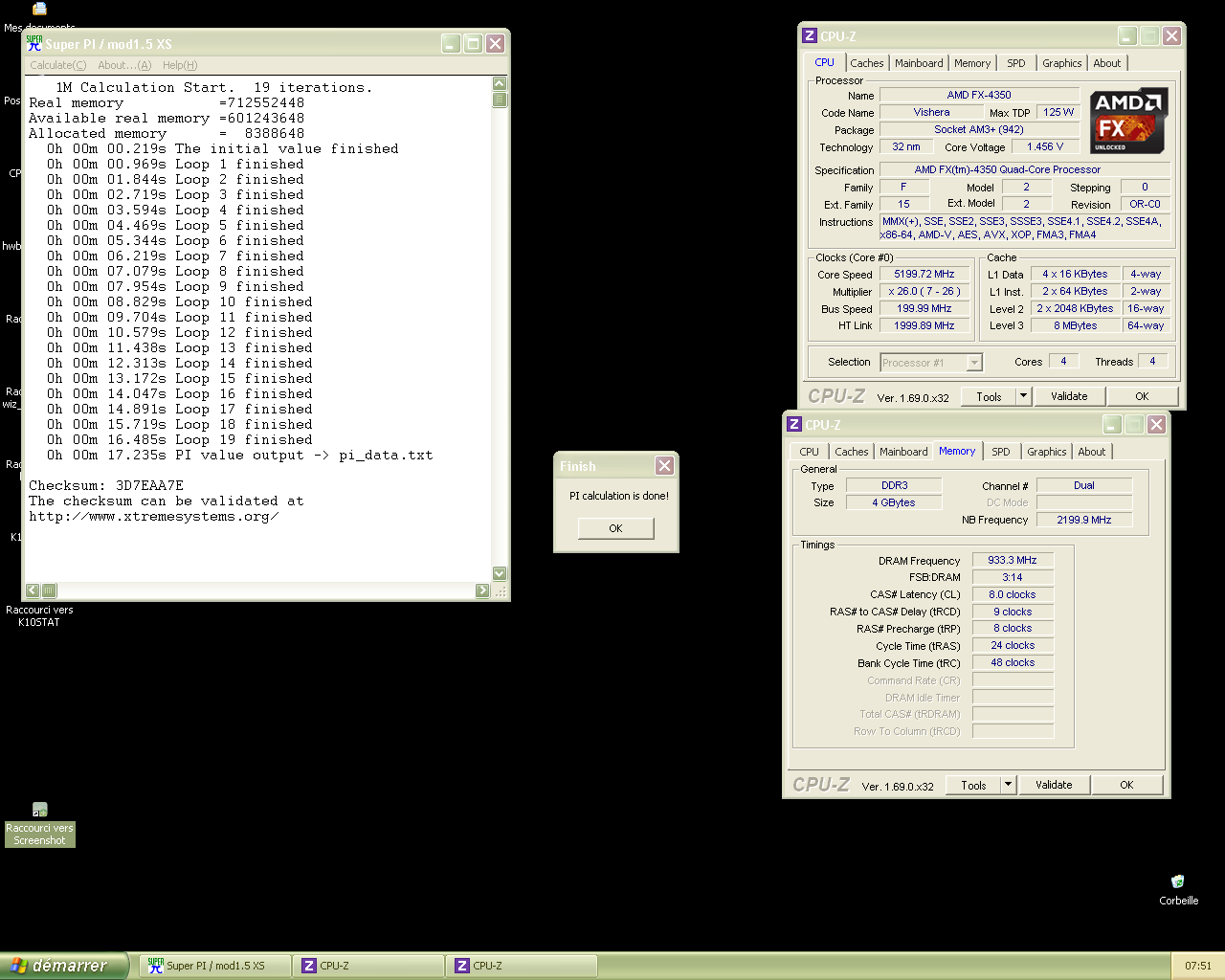Click Super PI vertical scrollbar up arrow
This screenshot has width=1225, height=980.
500,83
